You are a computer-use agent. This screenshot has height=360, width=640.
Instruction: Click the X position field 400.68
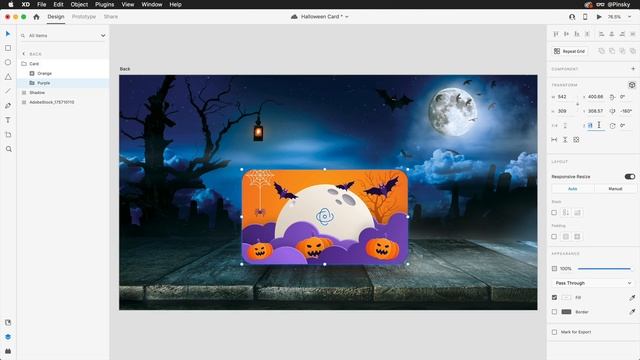[596, 97]
